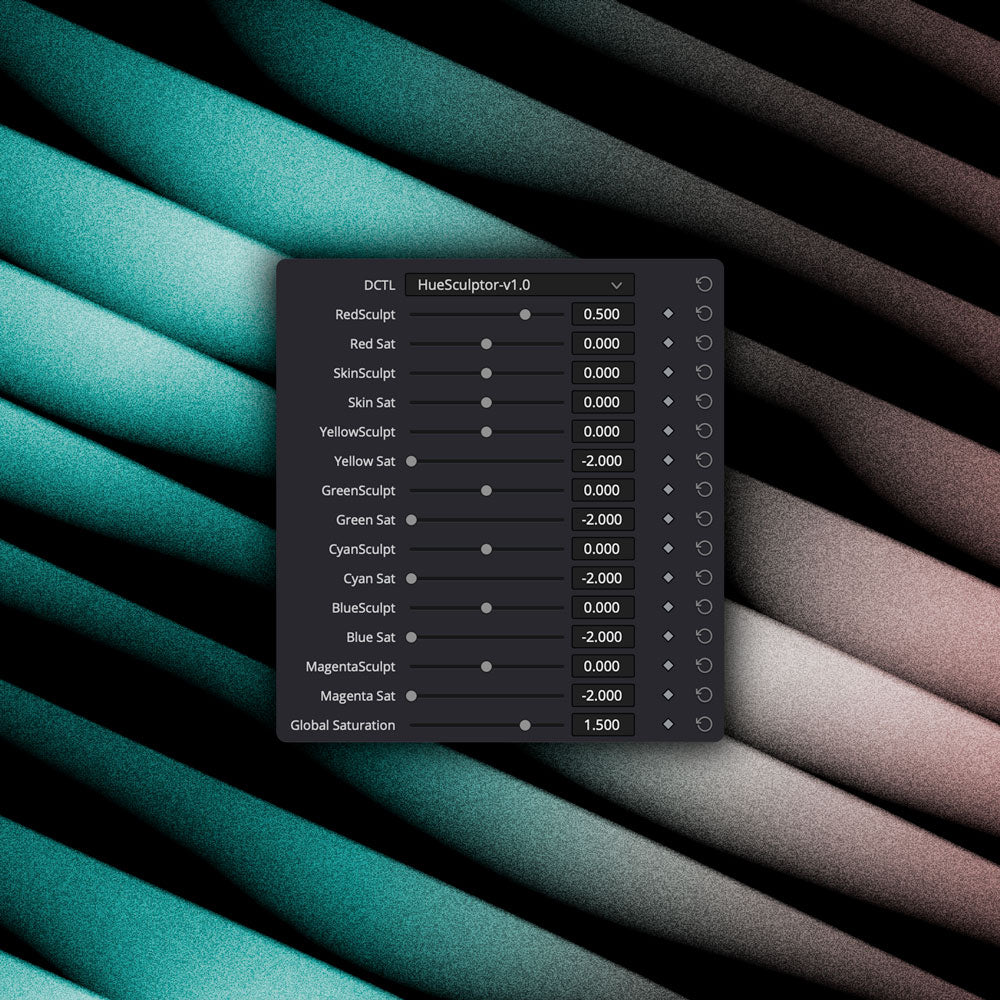1000x1000 pixels.
Task: Reset the YellowSculpt parameter
Action: 703,431
